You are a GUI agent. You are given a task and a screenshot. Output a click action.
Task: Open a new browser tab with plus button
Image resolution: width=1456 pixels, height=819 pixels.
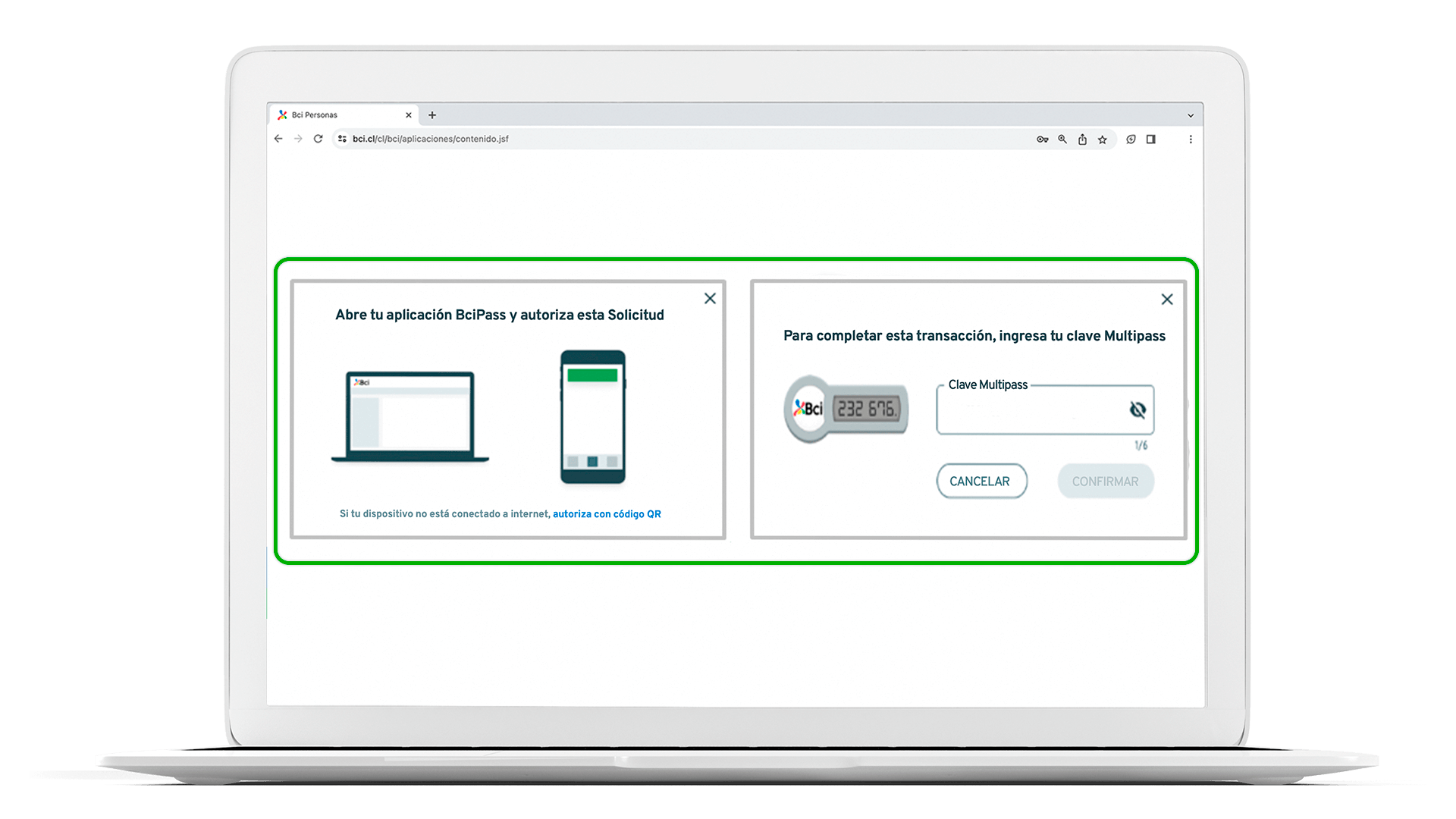coord(432,115)
